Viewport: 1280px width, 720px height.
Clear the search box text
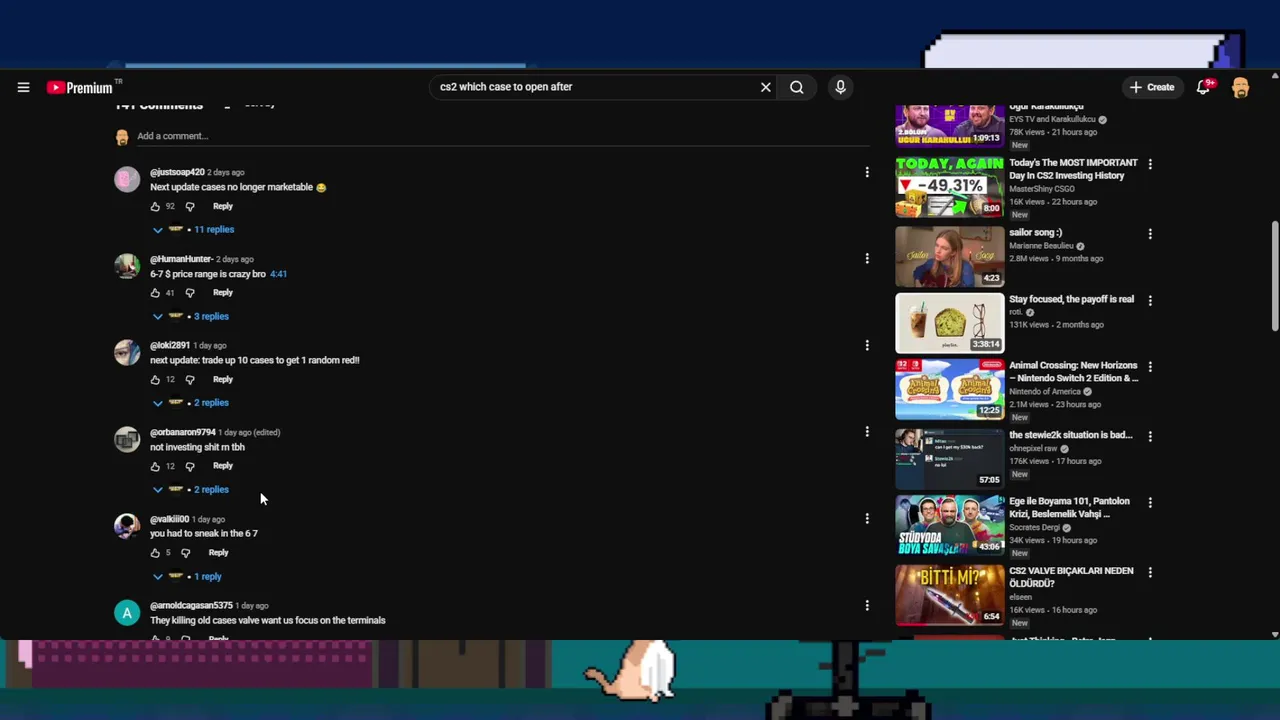click(x=766, y=87)
